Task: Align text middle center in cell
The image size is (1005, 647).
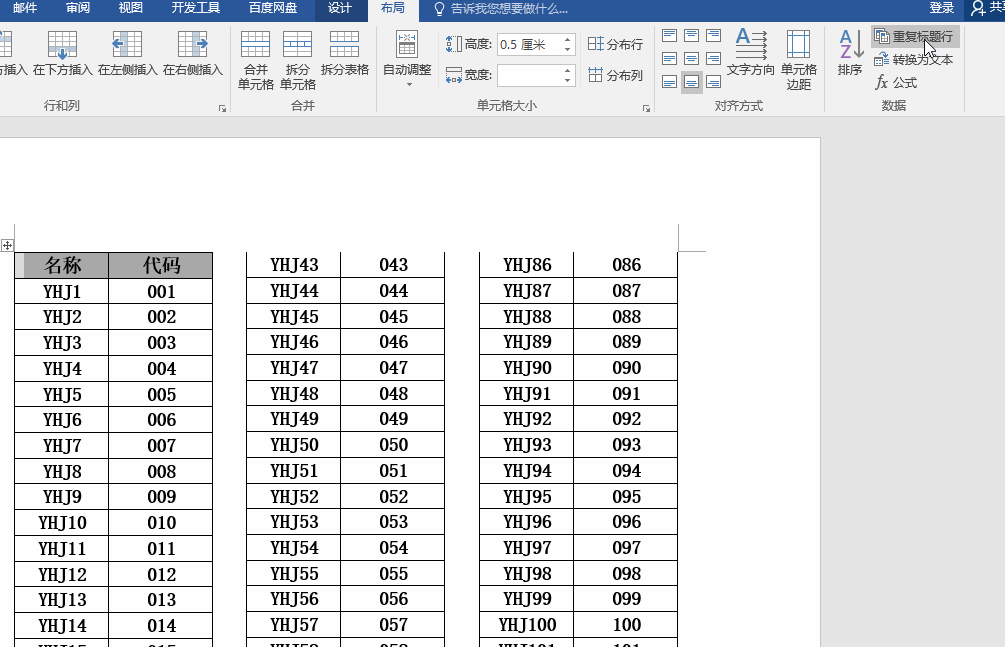Action: (692, 59)
